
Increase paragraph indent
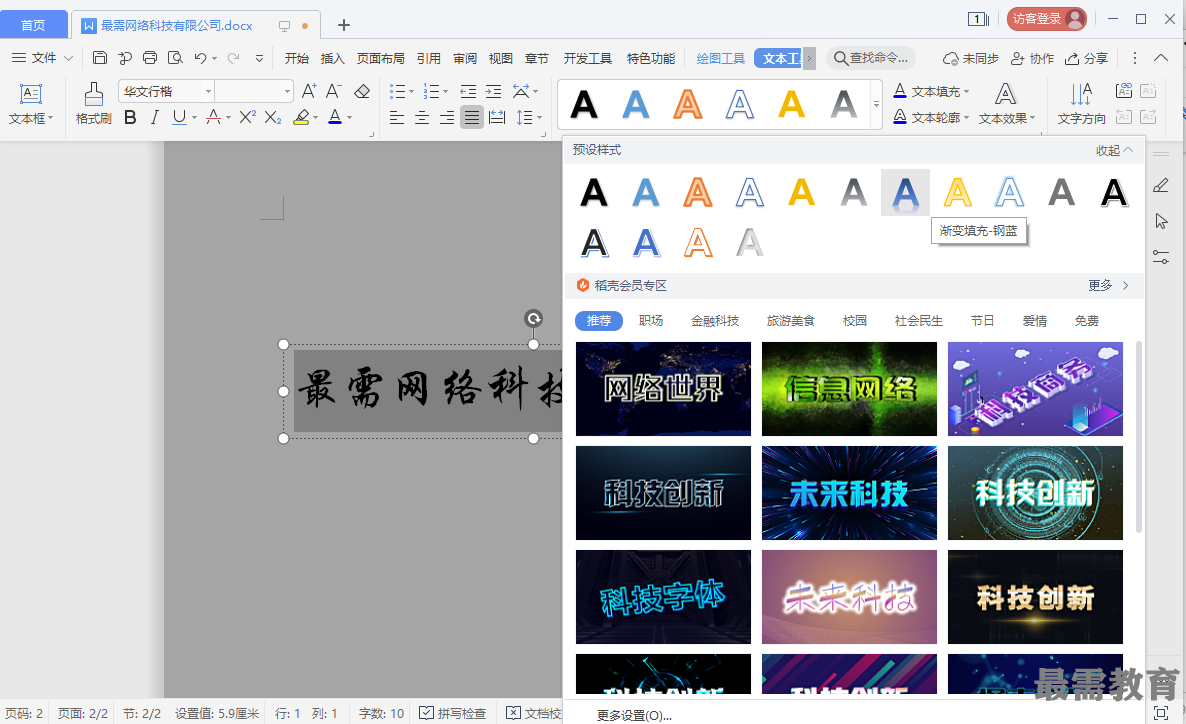click(493, 92)
